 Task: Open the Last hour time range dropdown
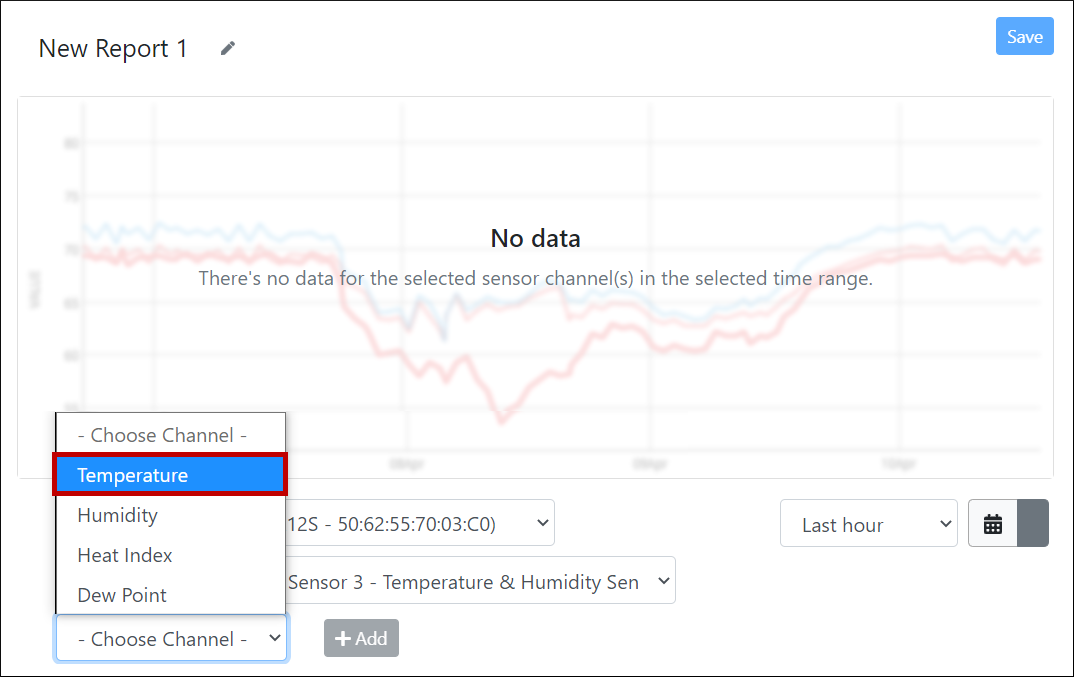point(868,524)
